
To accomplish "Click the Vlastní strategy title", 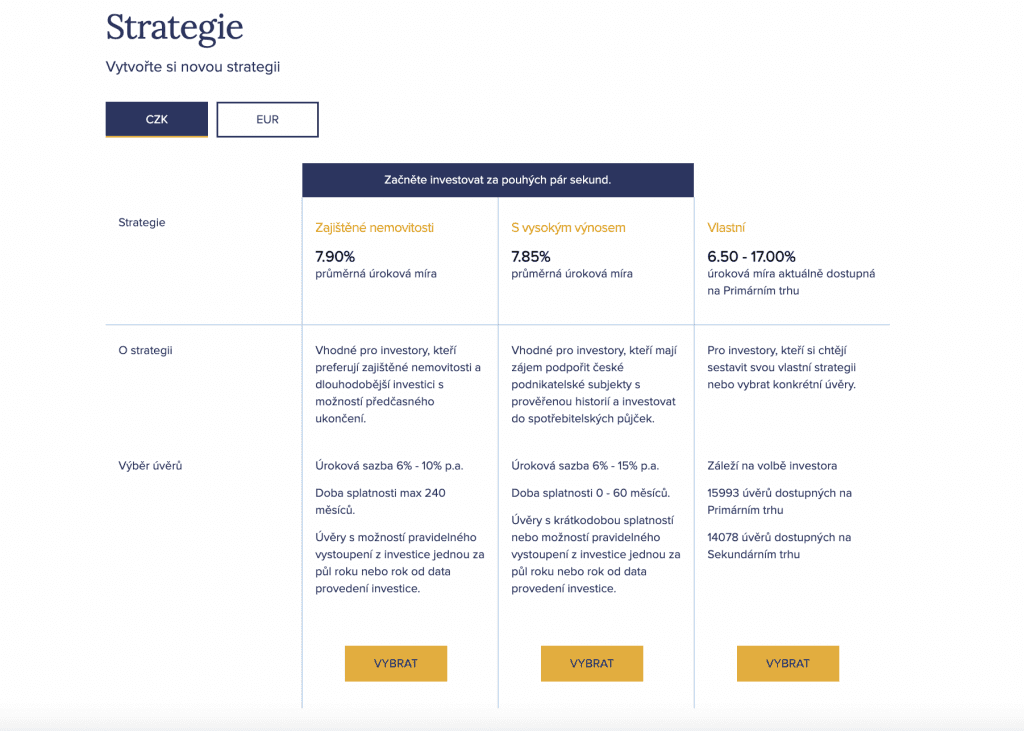I will (x=726, y=228).
